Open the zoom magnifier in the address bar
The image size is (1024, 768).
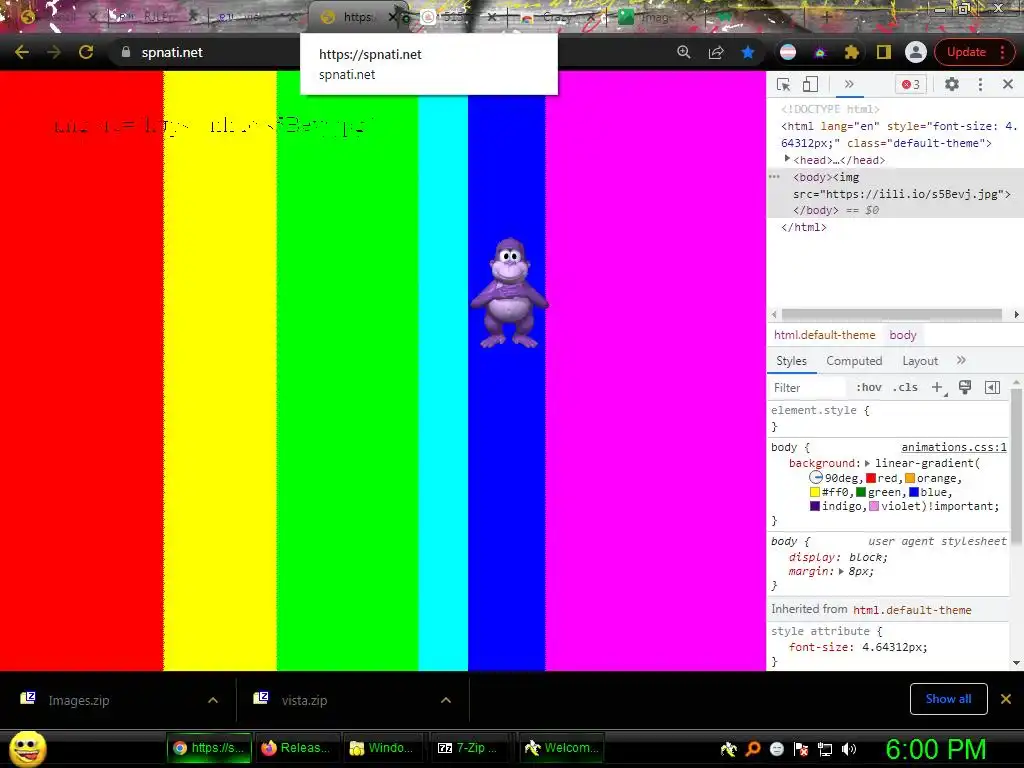tap(684, 52)
